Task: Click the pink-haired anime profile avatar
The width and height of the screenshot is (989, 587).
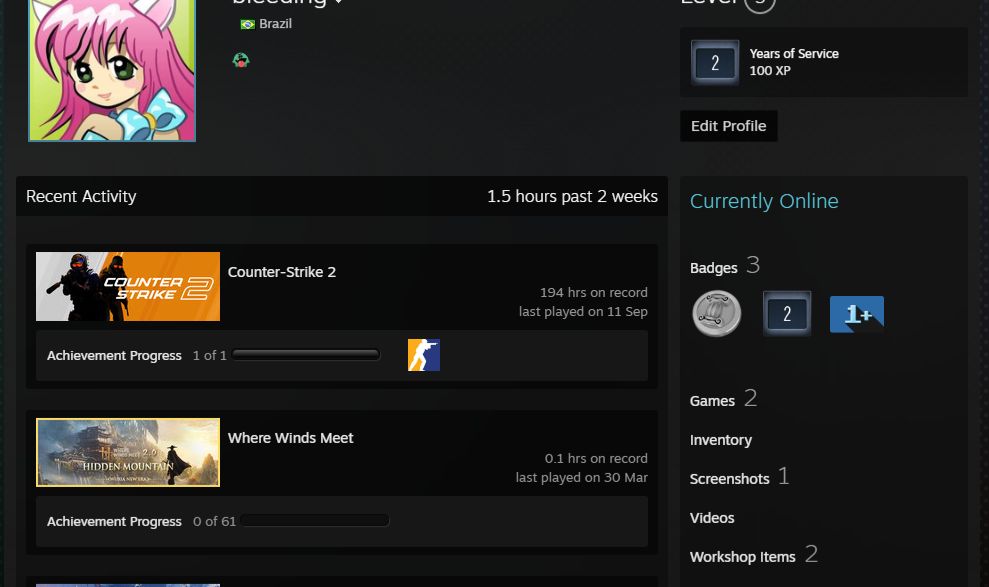Action: [112, 70]
